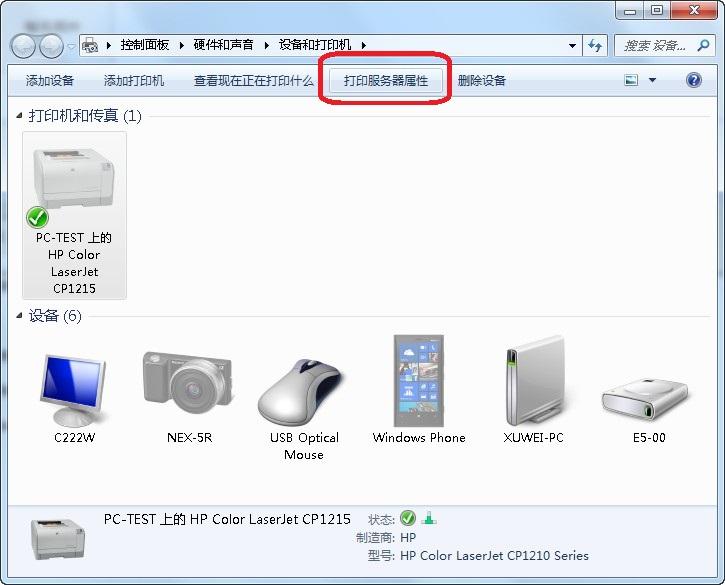The height and width of the screenshot is (585, 725).
Task: Open 打印服务器属性
Action: click(x=385, y=81)
